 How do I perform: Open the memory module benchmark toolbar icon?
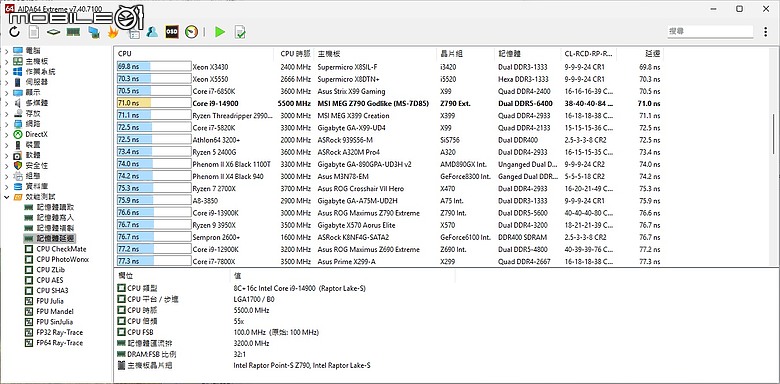[x=73, y=32]
